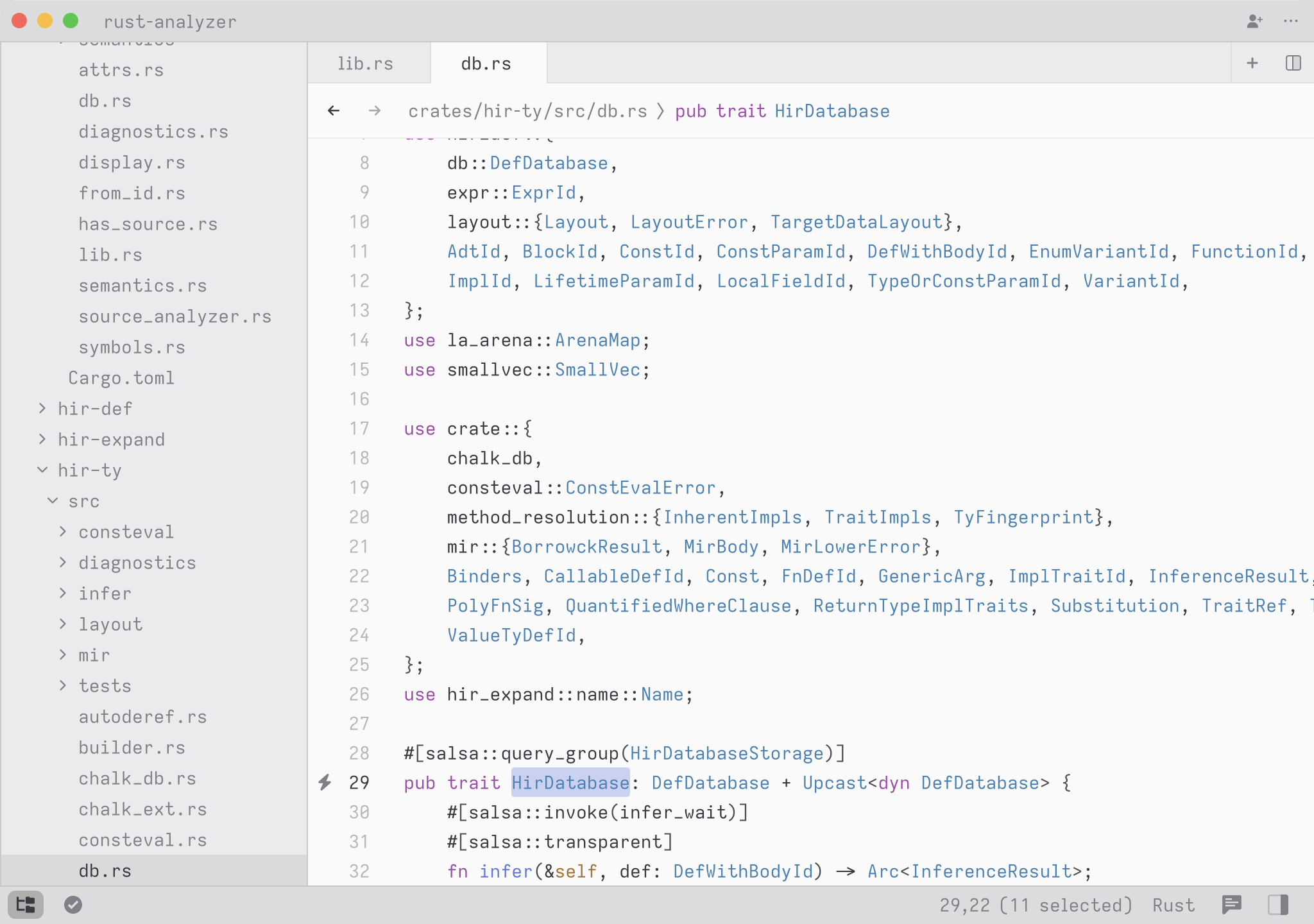This screenshot has height=924, width=1314.
Task: Expand the consteval folder
Action: tap(126, 532)
